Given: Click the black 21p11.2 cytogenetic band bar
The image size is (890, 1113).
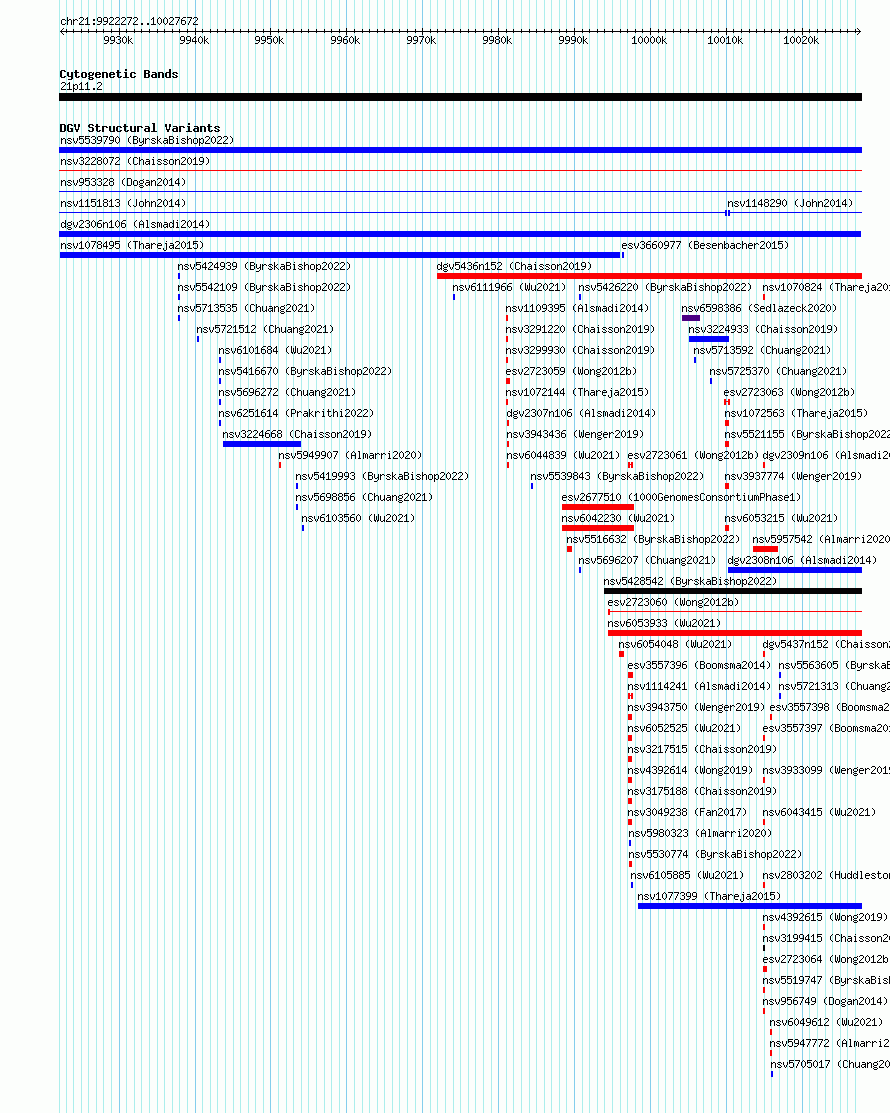Looking at the screenshot, I should click(x=461, y=97).
